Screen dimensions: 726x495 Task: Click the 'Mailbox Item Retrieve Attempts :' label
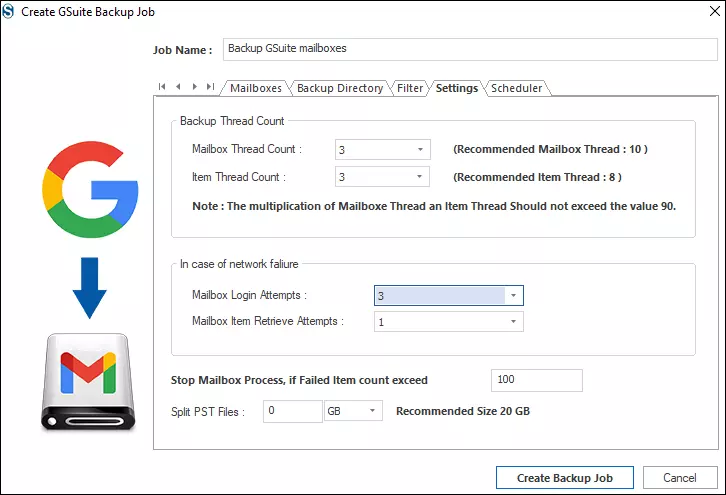pos(268,321)
